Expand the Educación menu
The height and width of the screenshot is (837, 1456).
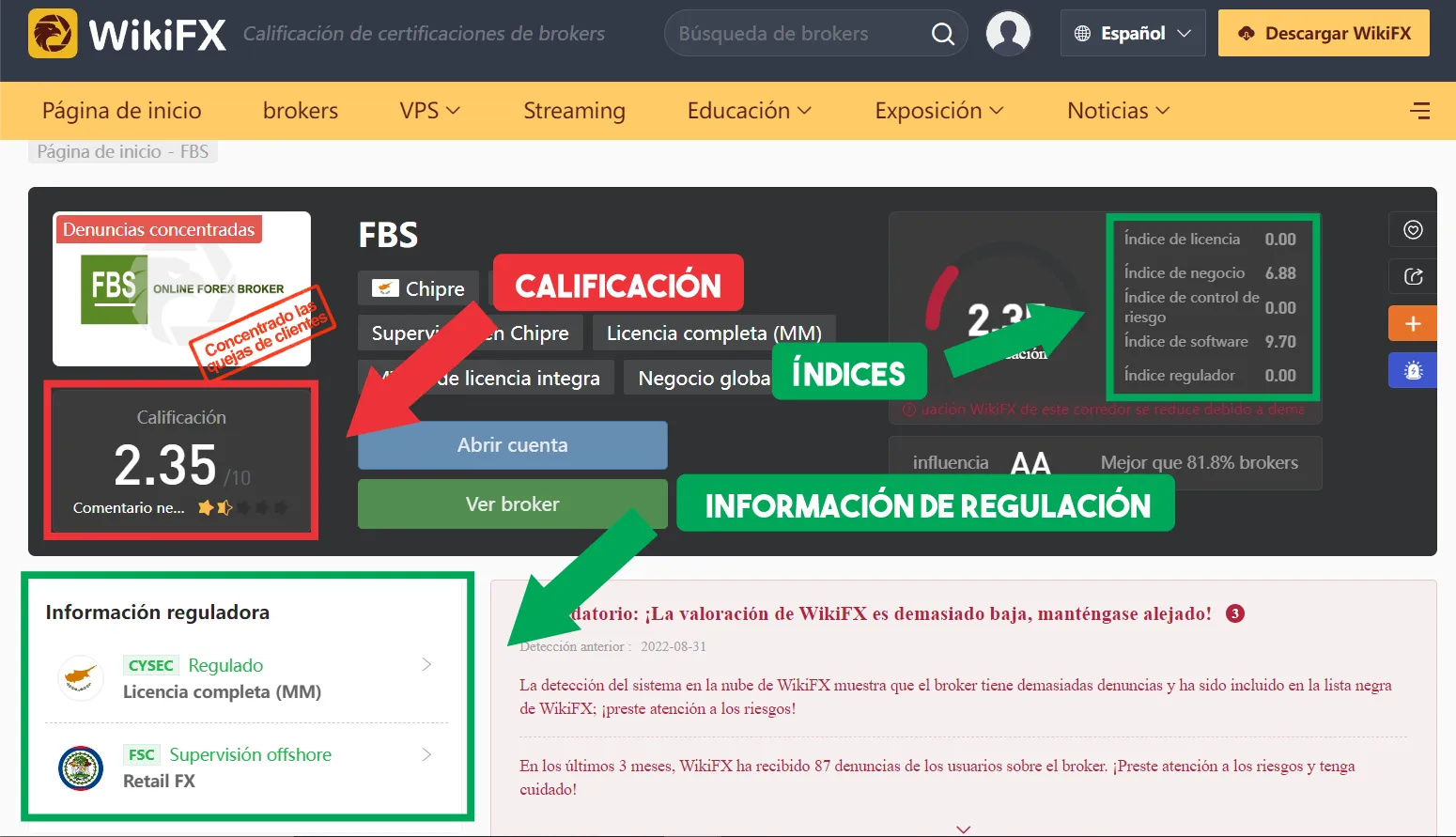pyautogui.click(x=749, y=111)
